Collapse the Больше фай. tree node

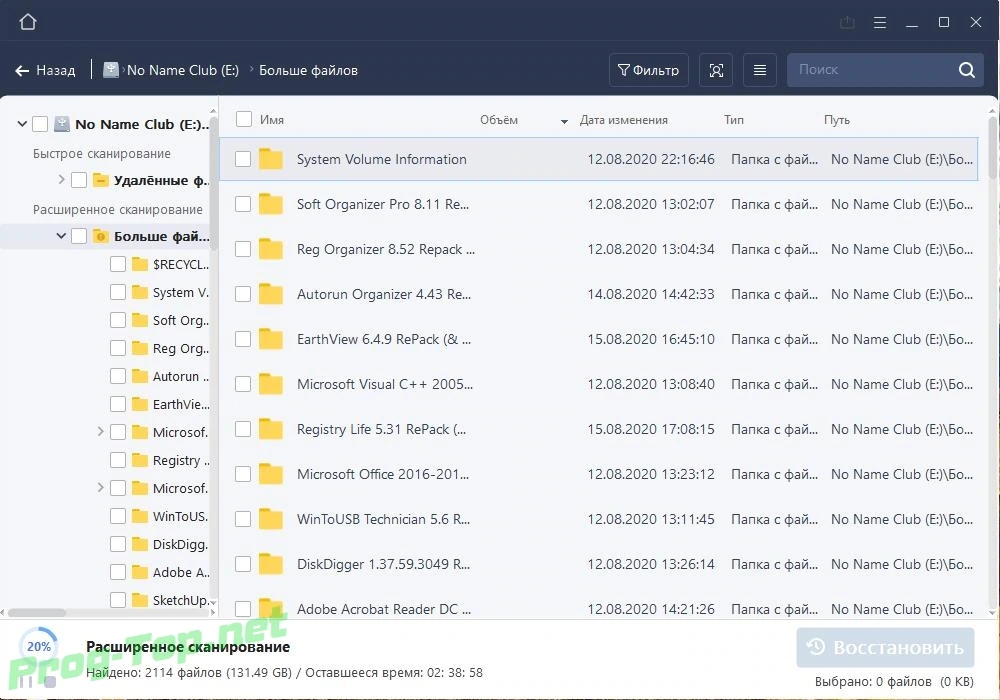click(x=61, y=236)
